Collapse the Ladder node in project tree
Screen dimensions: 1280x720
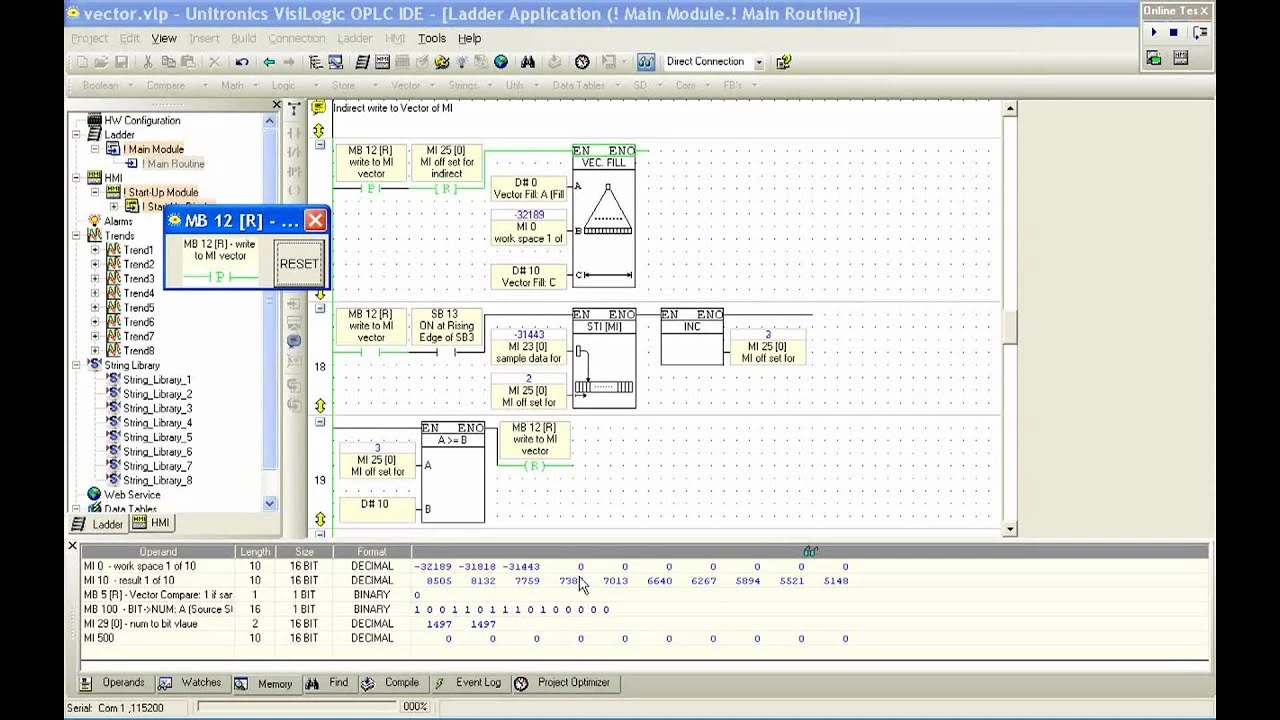[76, 135]
